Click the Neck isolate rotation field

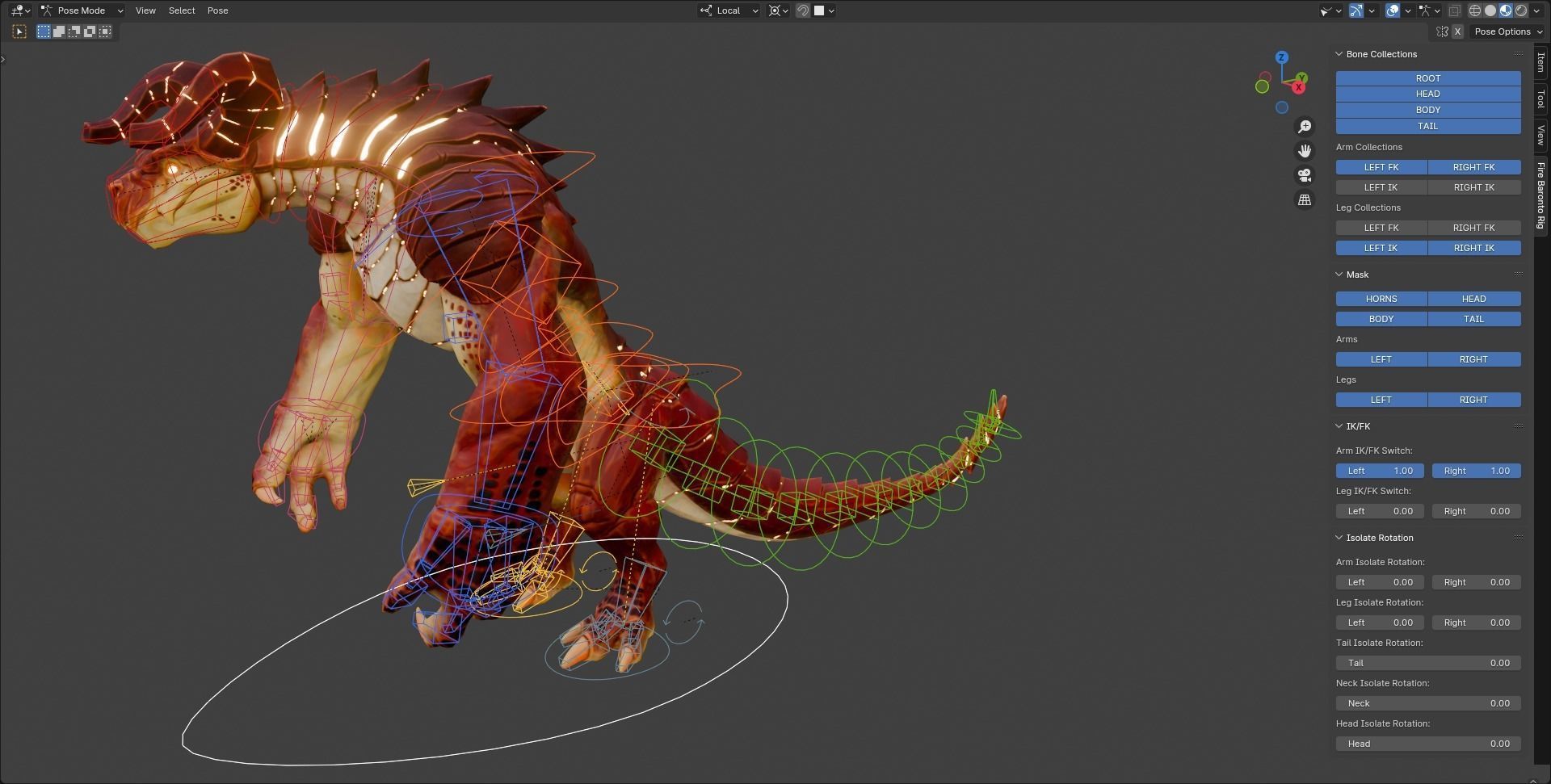[x=1428, y=703]
